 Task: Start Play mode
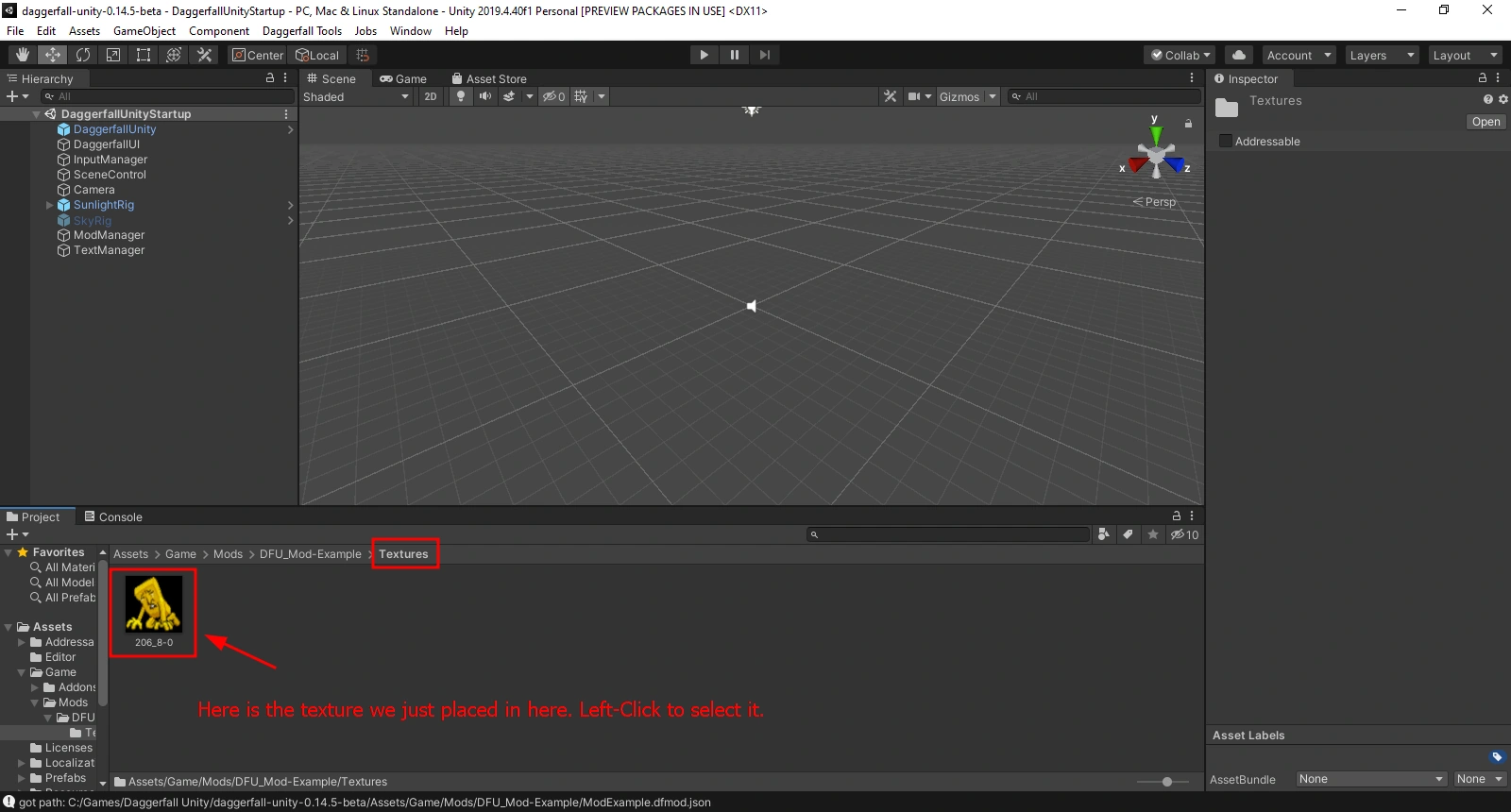704,55
